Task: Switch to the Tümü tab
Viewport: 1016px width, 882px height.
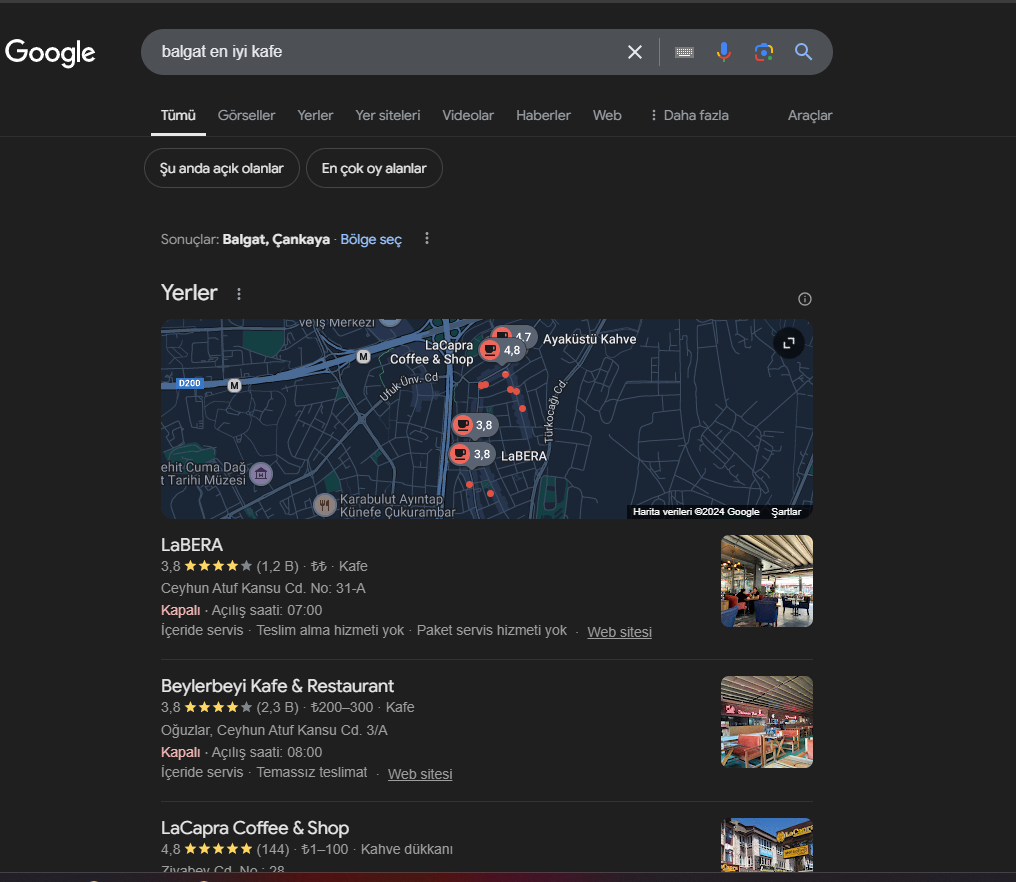Action: pos(178,115)
